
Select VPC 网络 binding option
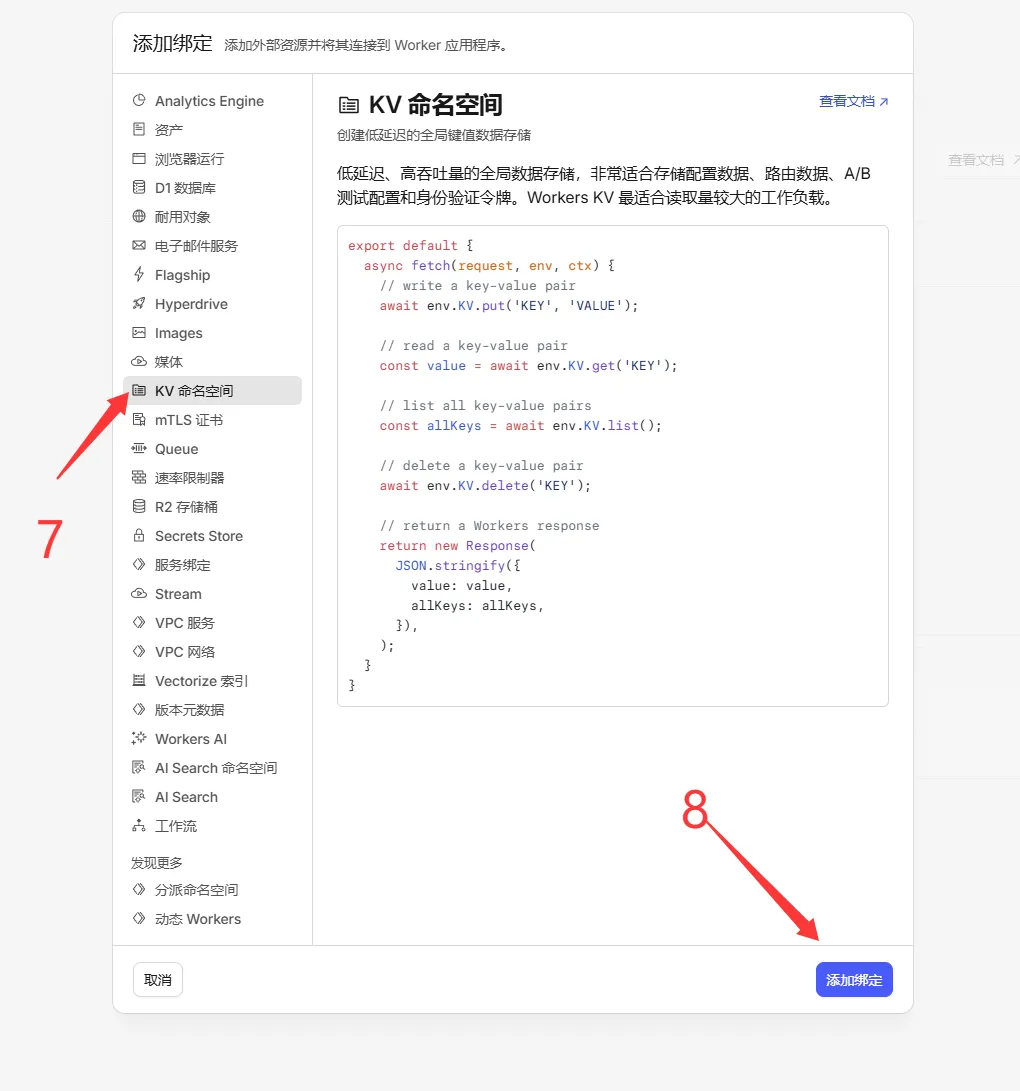[x=212, y=652]
